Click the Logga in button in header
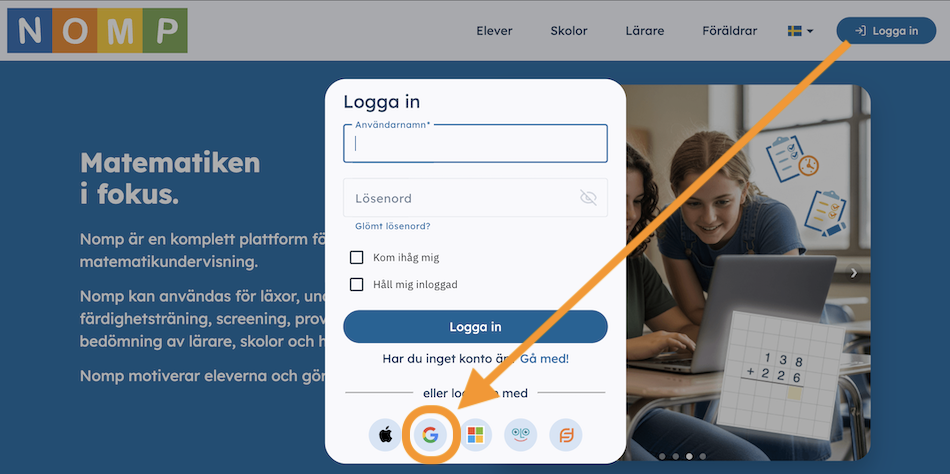 [886, 31]
